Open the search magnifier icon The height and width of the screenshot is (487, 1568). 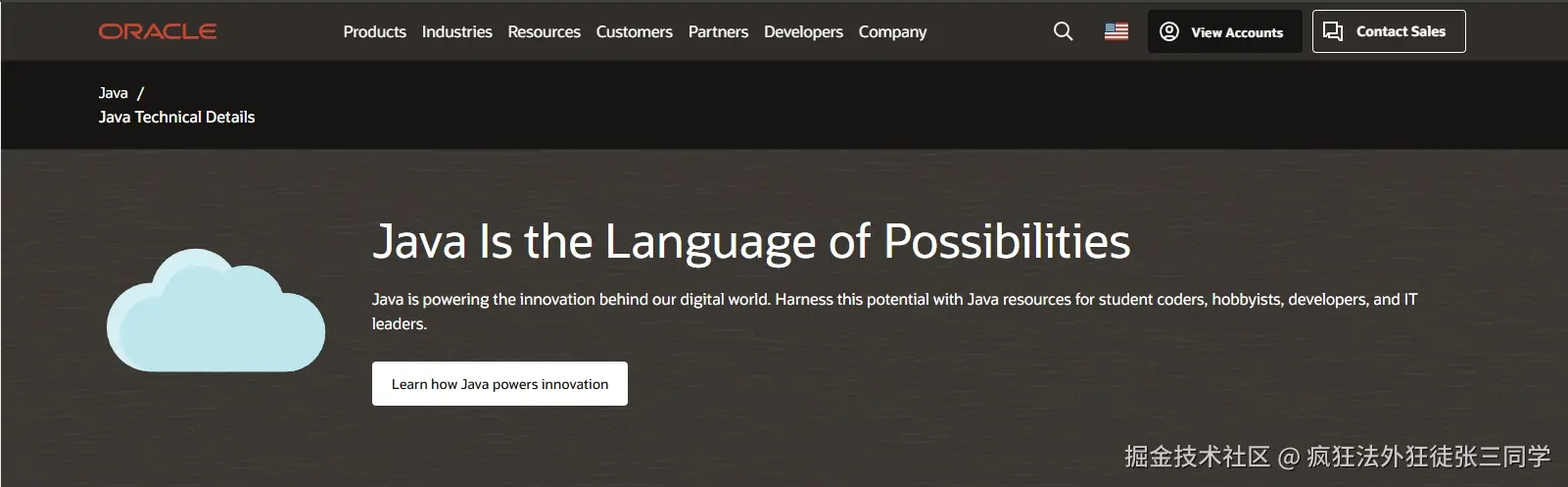[1063, 31]
